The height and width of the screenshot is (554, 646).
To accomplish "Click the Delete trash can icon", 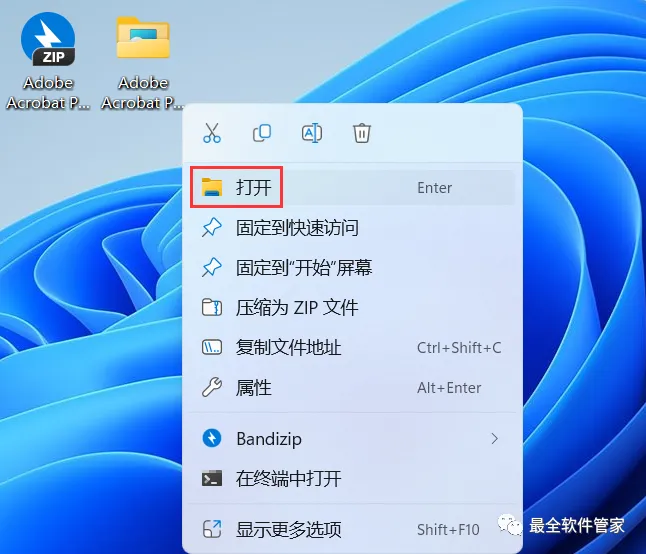I will click(362, 133).
